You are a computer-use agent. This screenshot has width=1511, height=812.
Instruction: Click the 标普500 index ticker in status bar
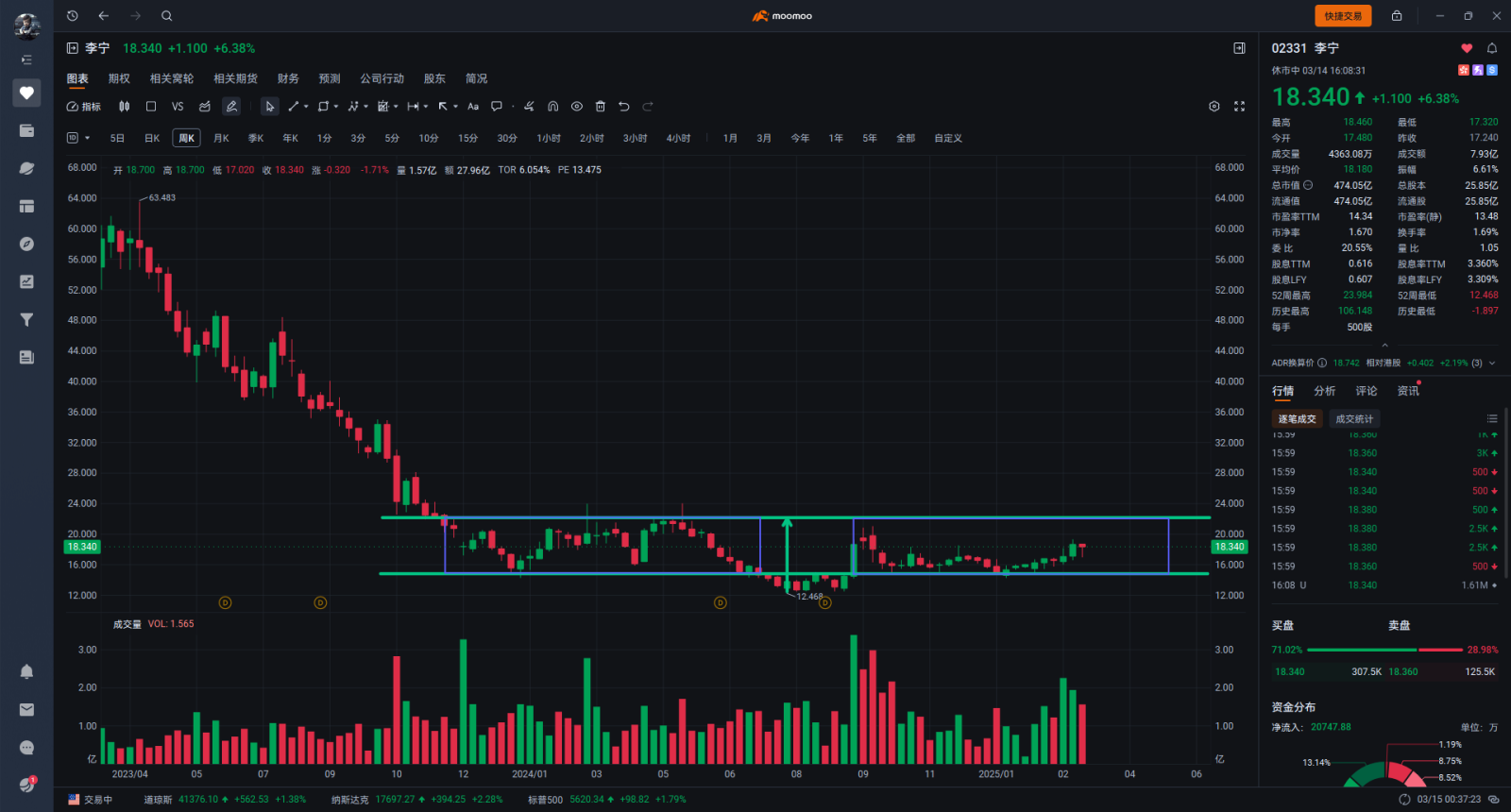click(x=606, y=800)
